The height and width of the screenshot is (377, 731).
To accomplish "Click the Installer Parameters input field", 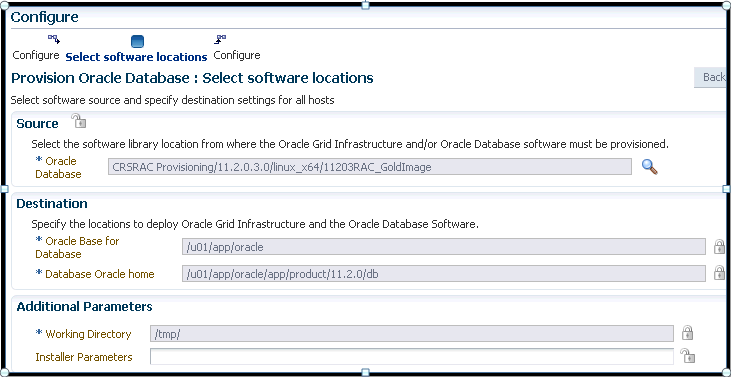I will 412,356.
